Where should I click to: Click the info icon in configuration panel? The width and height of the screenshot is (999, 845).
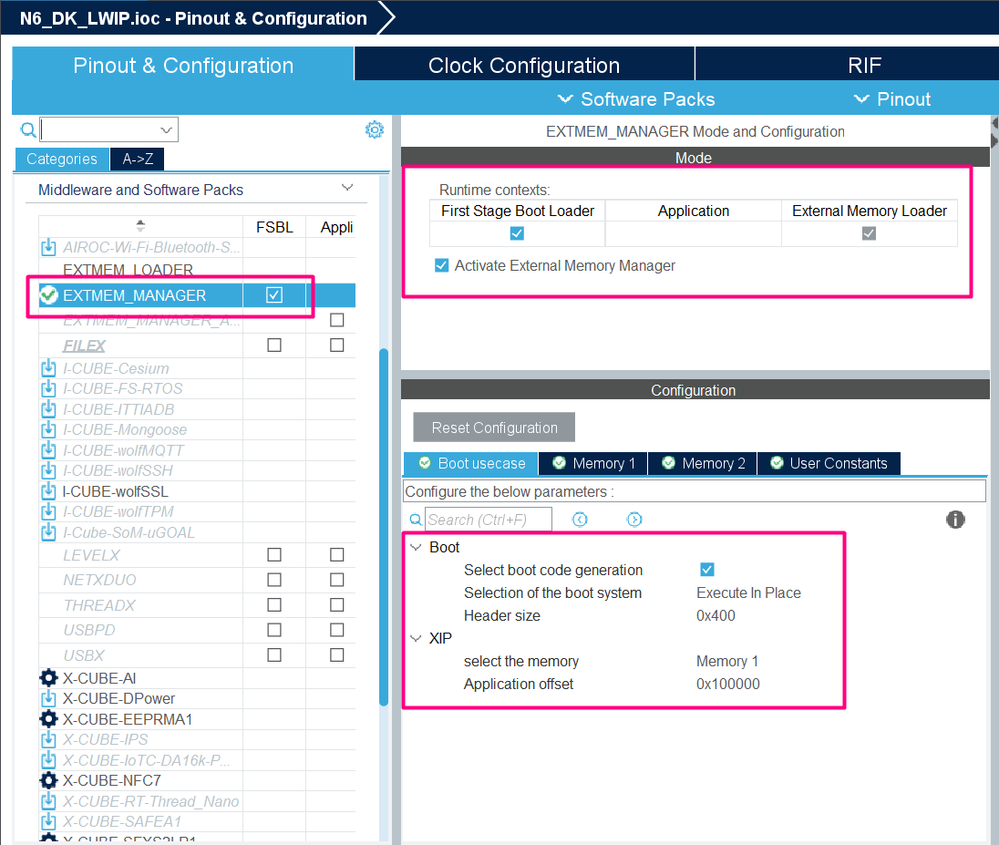tap(955, 519)
